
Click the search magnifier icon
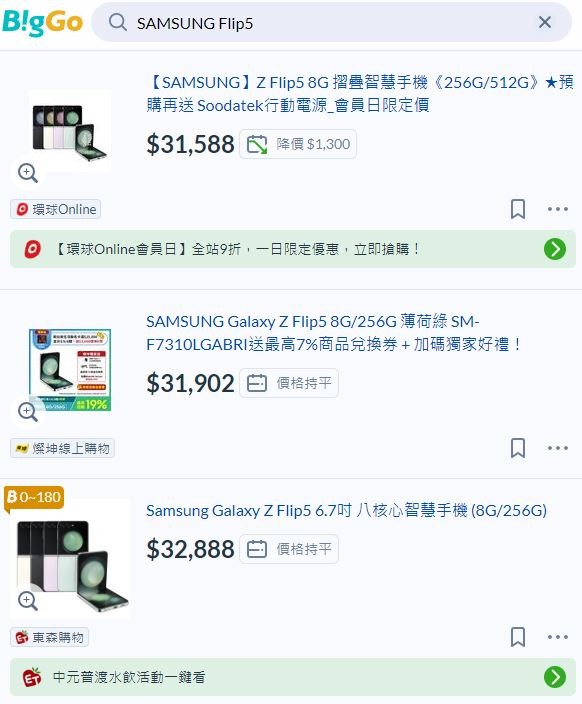point(118,22)
